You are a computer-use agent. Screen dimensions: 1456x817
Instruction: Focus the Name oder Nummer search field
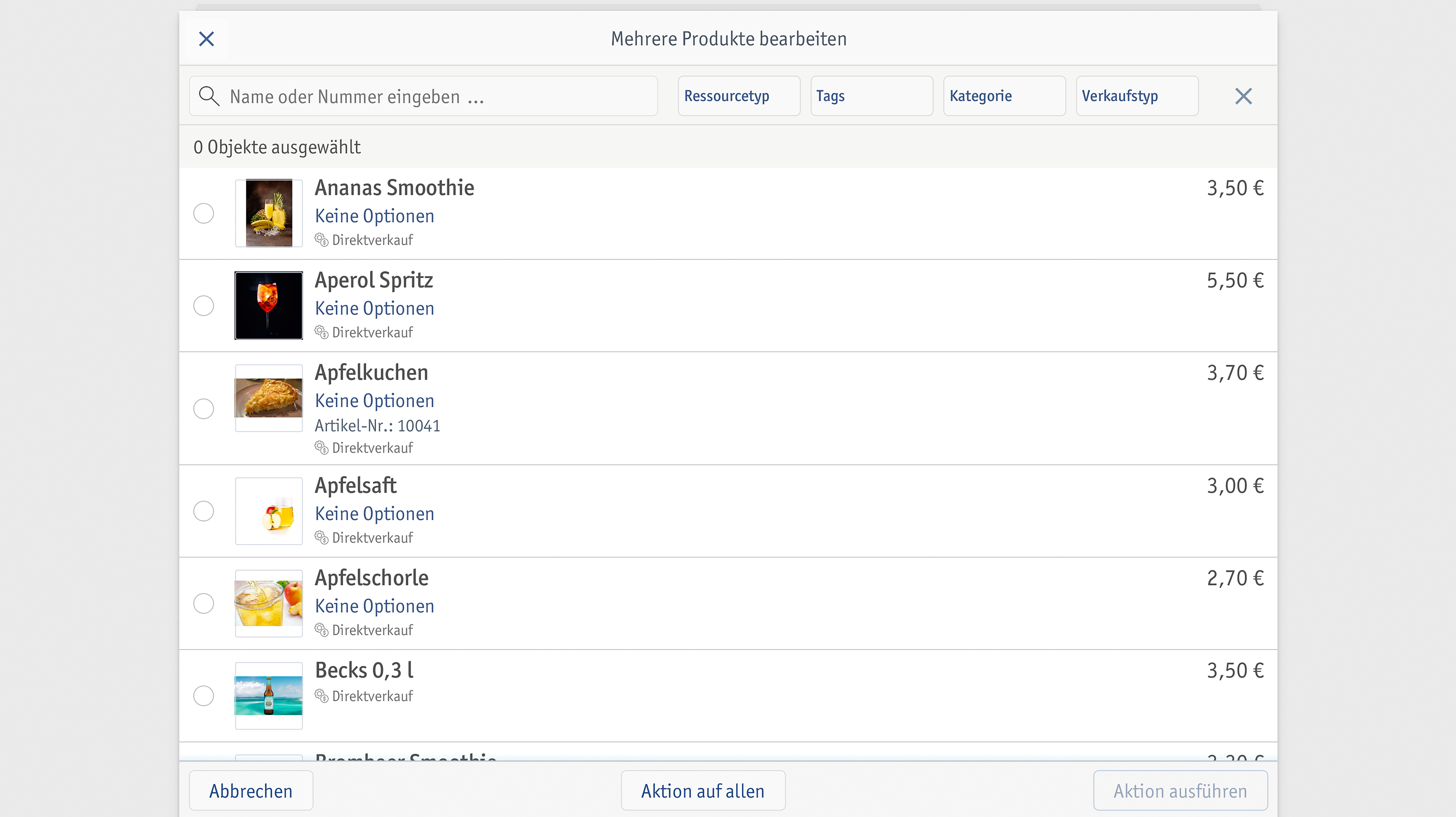pos(423,96)
